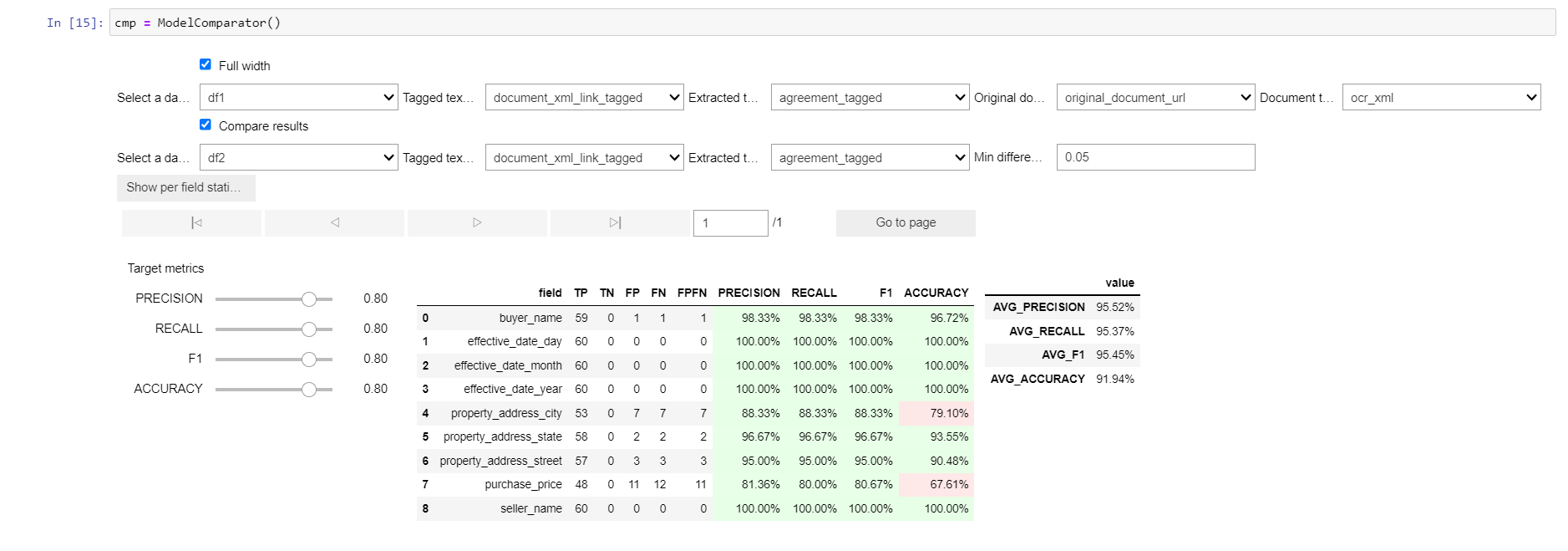Select the seller_name row label
The height and width of the screenshot is (551, 1568).
coord(531,508)
